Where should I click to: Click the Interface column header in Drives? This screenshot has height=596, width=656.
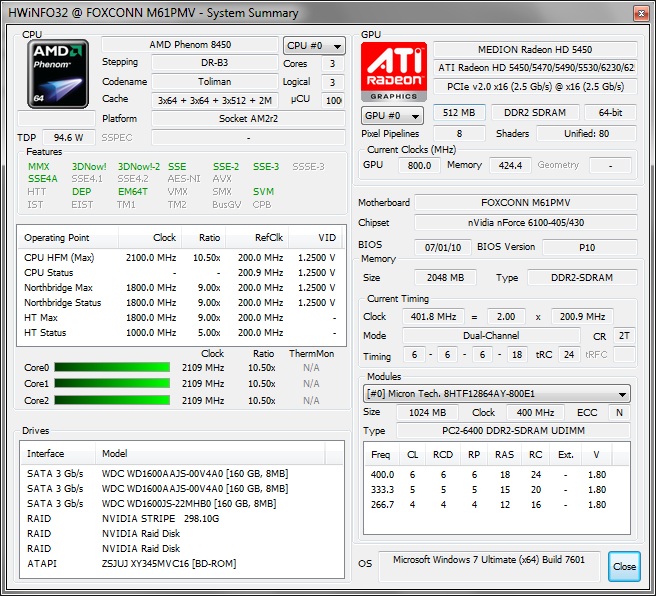pyautogui.click(x=57, y=453)
